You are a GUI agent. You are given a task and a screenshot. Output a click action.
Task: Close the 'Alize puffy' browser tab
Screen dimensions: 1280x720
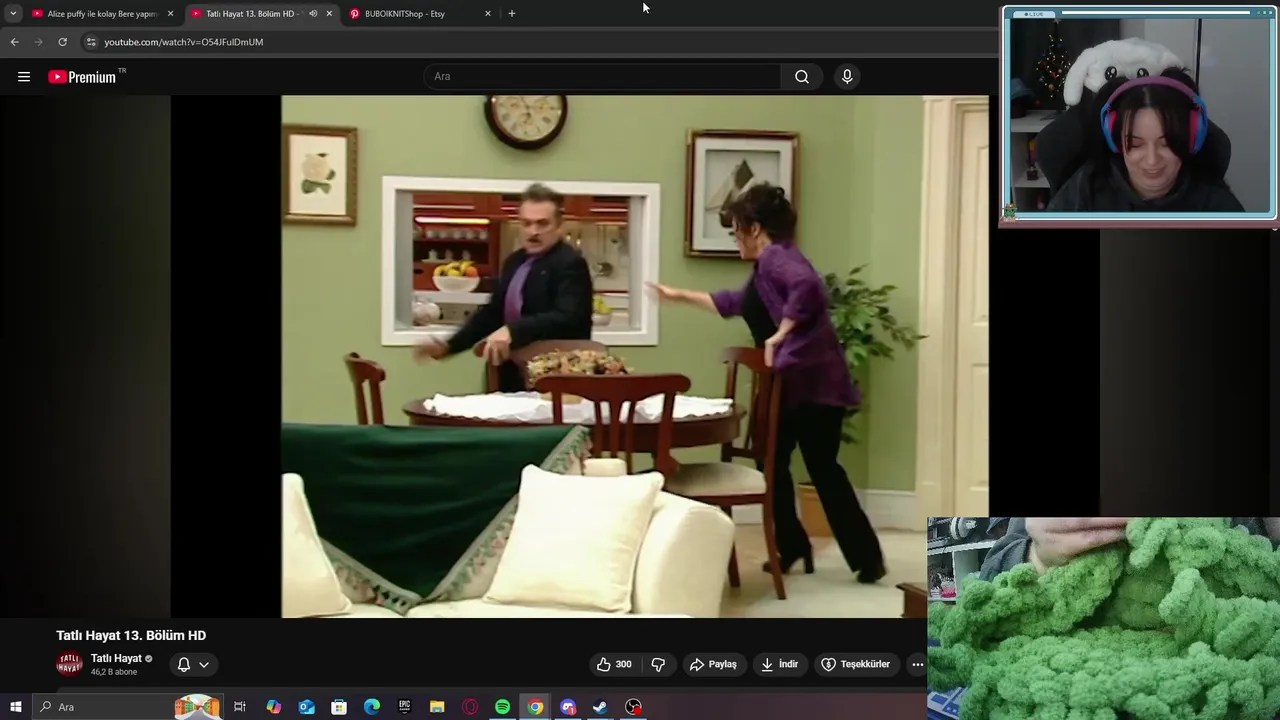pos(170,14)
